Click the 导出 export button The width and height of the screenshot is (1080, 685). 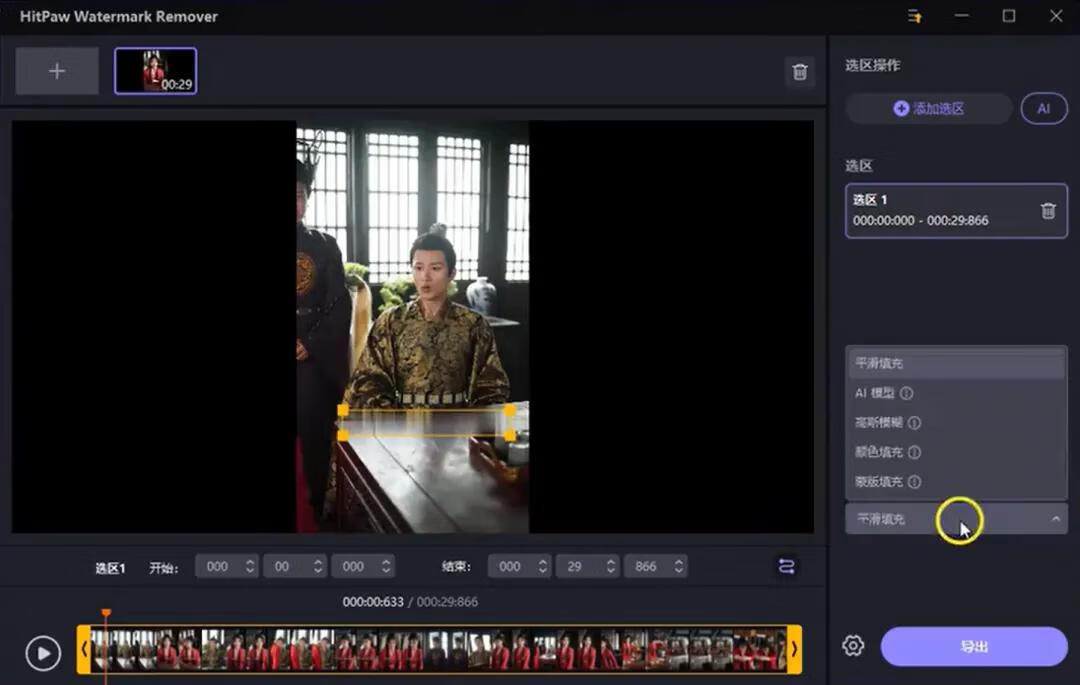[972, 646]
